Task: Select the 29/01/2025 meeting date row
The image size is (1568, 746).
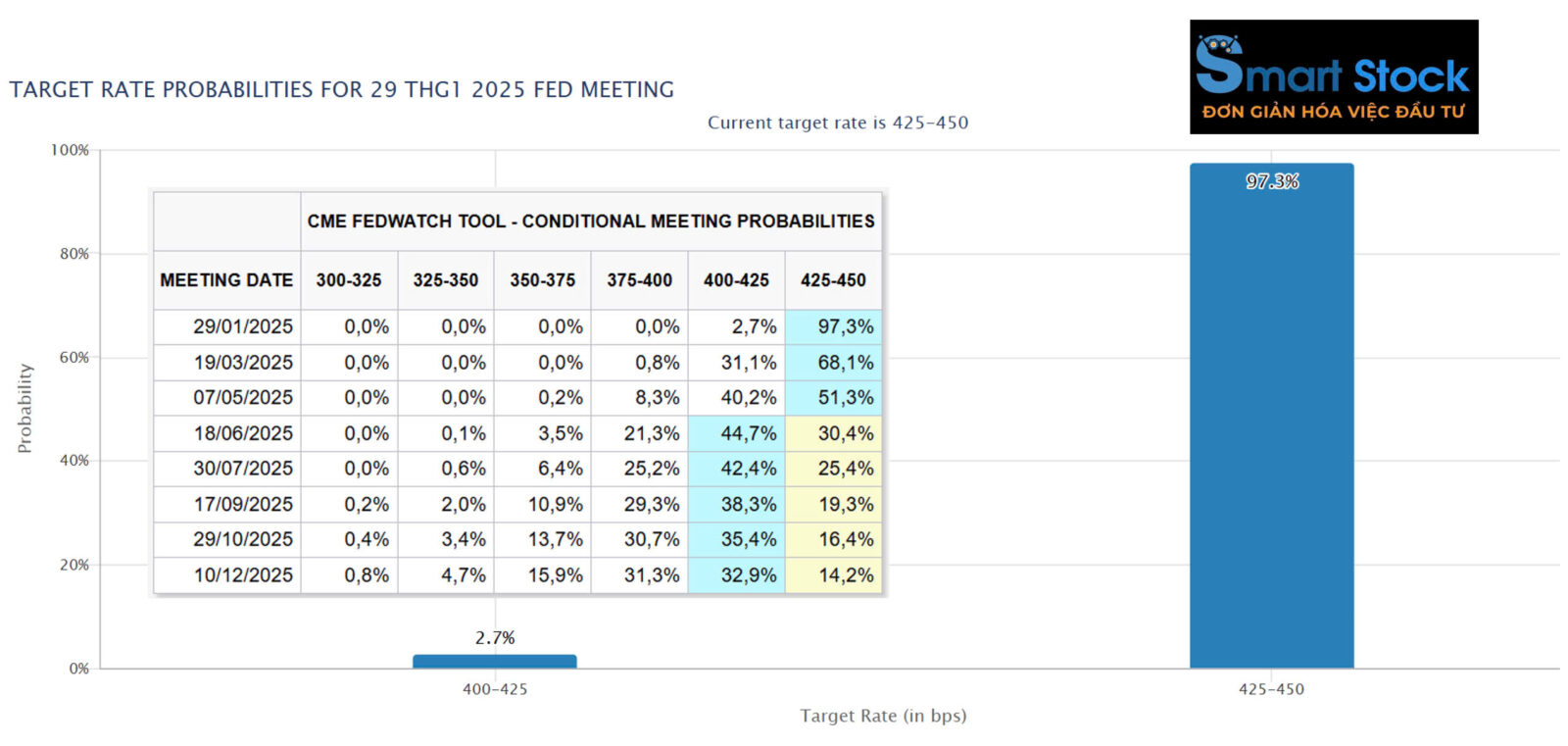Action: point(243,326)
